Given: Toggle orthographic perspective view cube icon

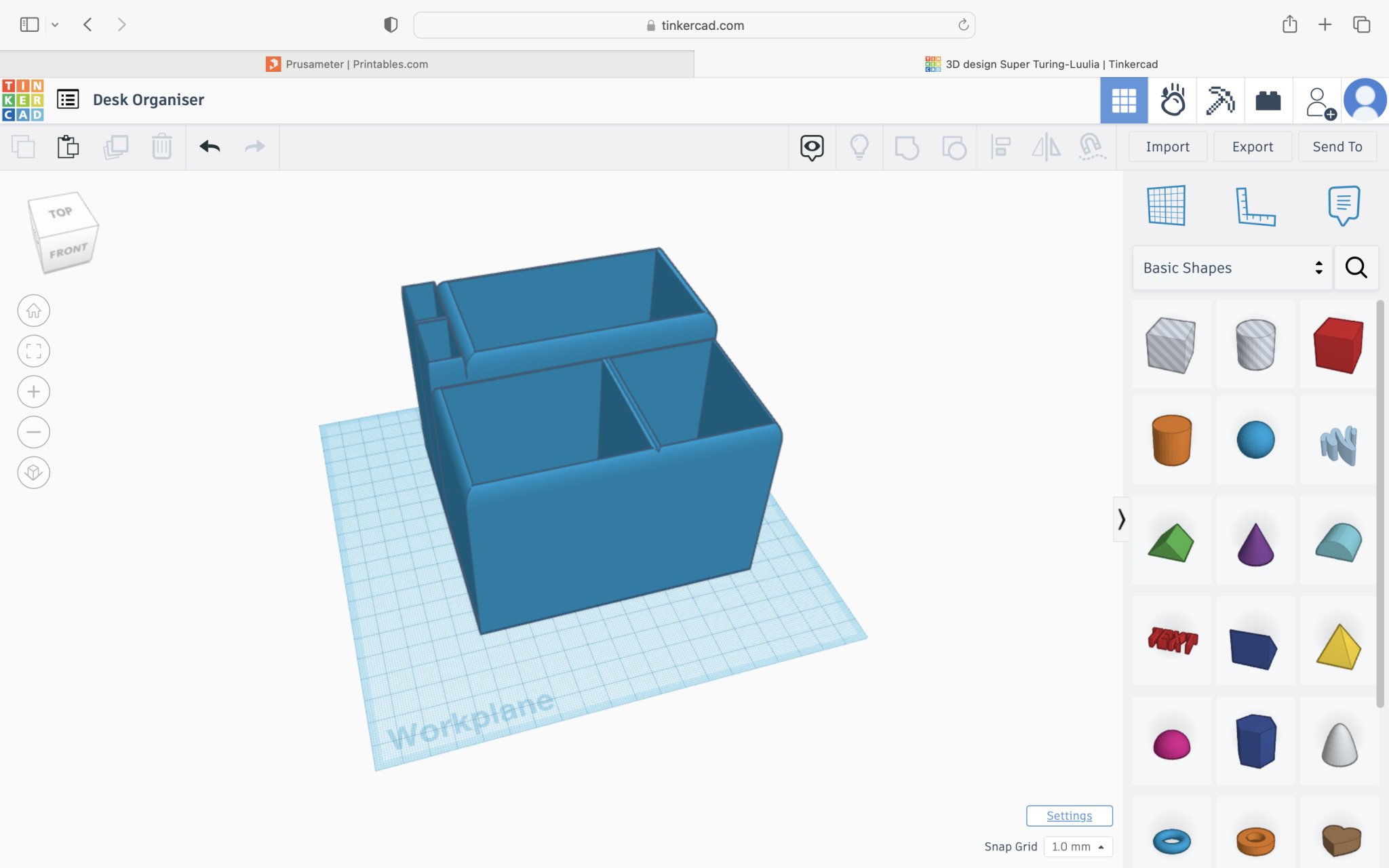Looking at the screenshot, I should pyautogui.click(x=34, y=473).
